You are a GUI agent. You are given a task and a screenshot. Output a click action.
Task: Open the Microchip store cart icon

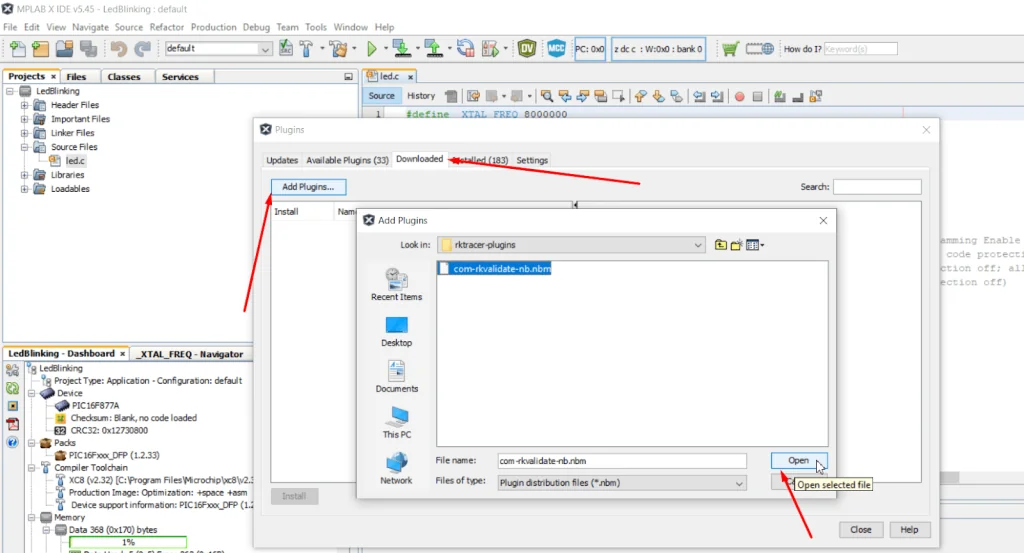pos(730,48)
